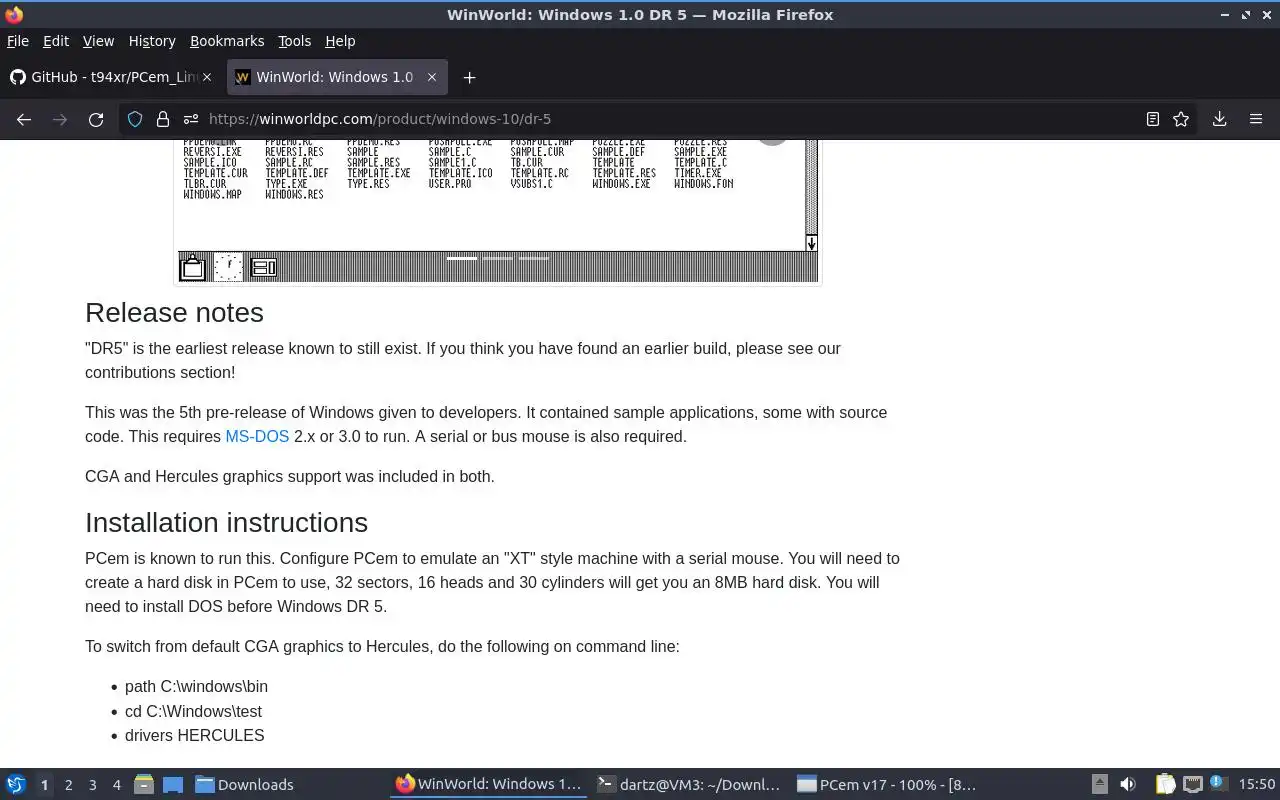Open the Bookmarks menu
The width and height of the screenshot is (1280, 800).
tap(227, 41)
